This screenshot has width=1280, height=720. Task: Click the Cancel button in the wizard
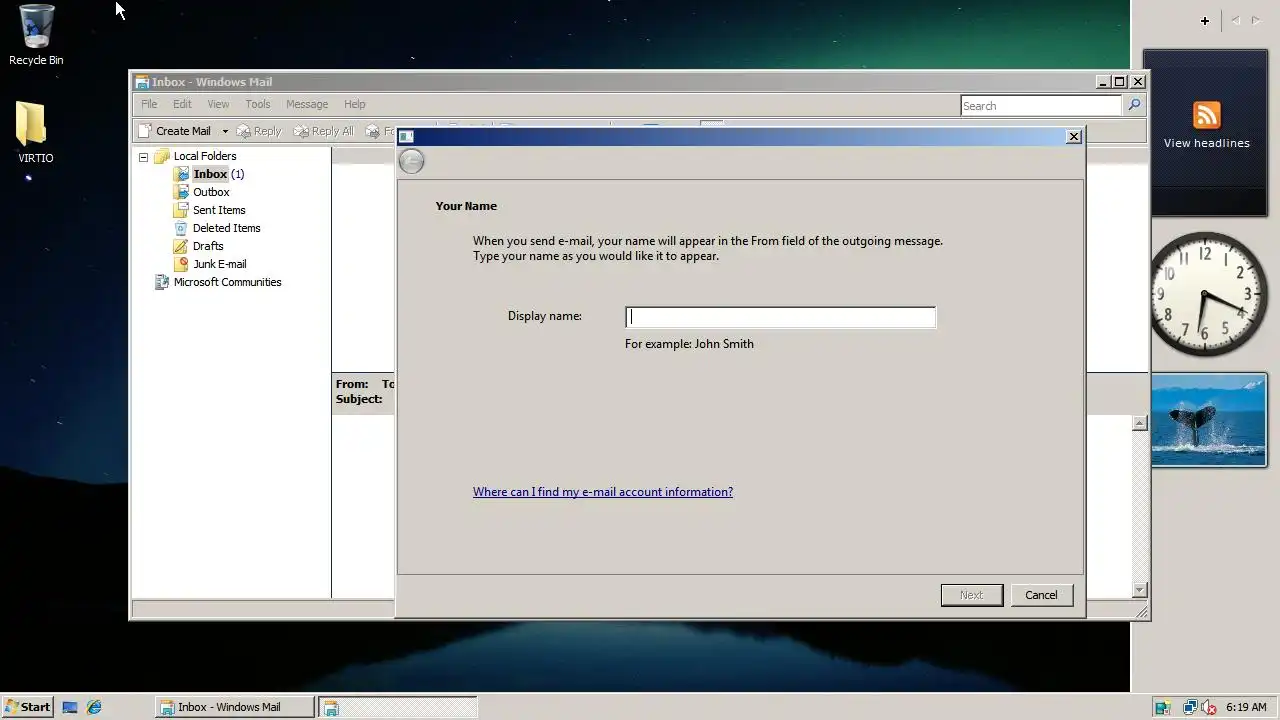pyautogui.click(x=1041, y=595)
